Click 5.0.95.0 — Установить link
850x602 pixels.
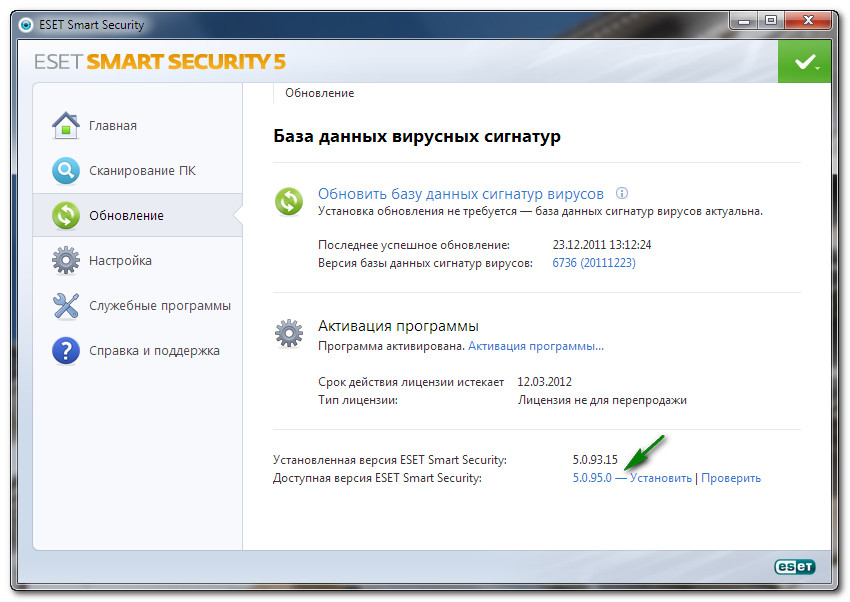632,478
